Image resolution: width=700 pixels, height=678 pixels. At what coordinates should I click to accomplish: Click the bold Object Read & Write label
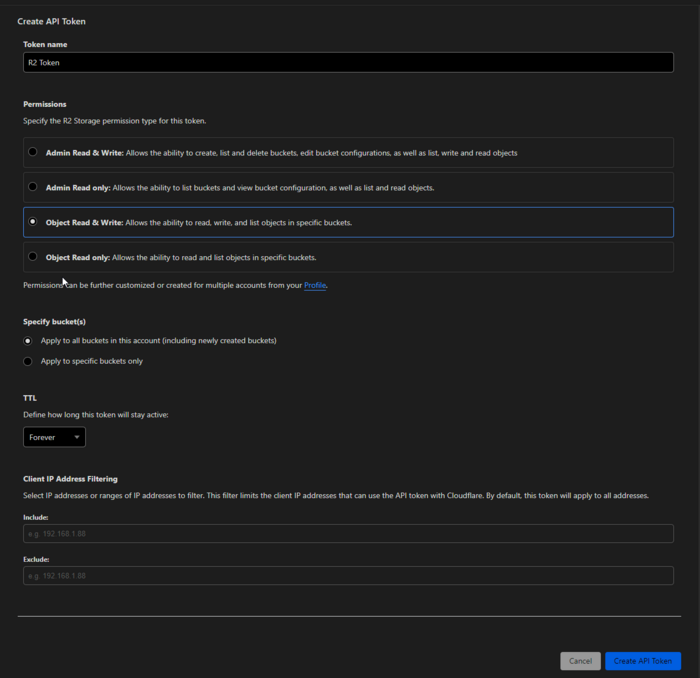coord(84,223)
